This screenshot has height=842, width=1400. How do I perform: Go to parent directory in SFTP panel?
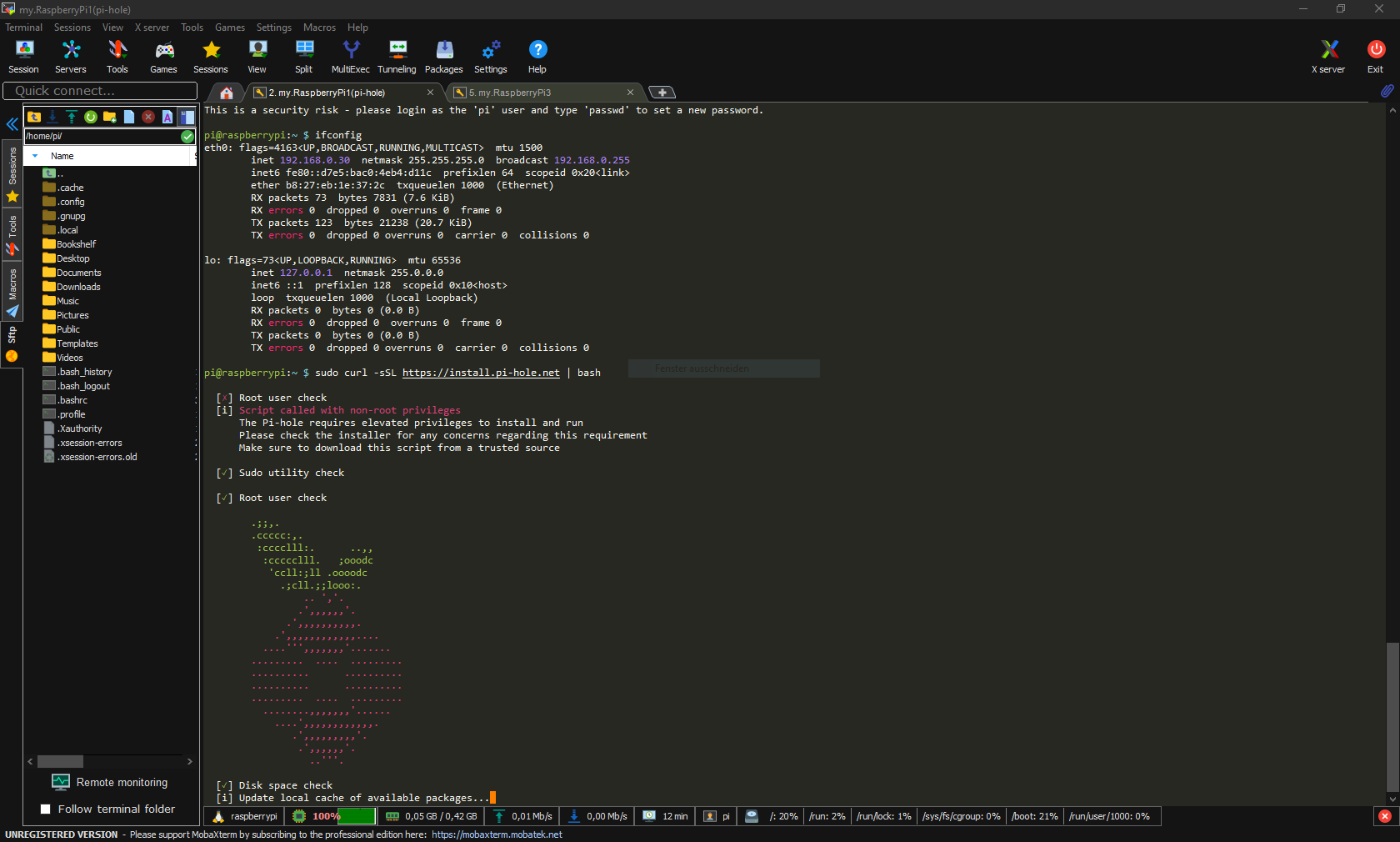point(34,117)
